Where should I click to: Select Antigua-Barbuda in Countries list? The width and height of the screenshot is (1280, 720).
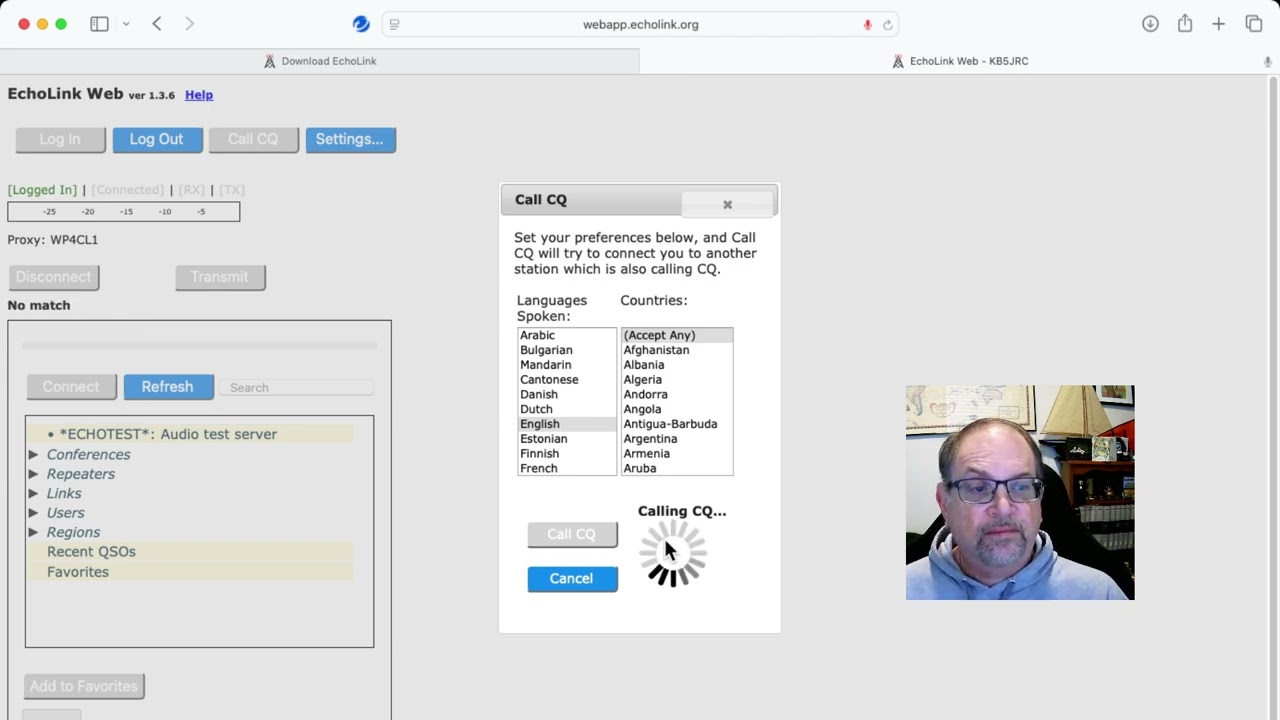[x=677, y=424]
